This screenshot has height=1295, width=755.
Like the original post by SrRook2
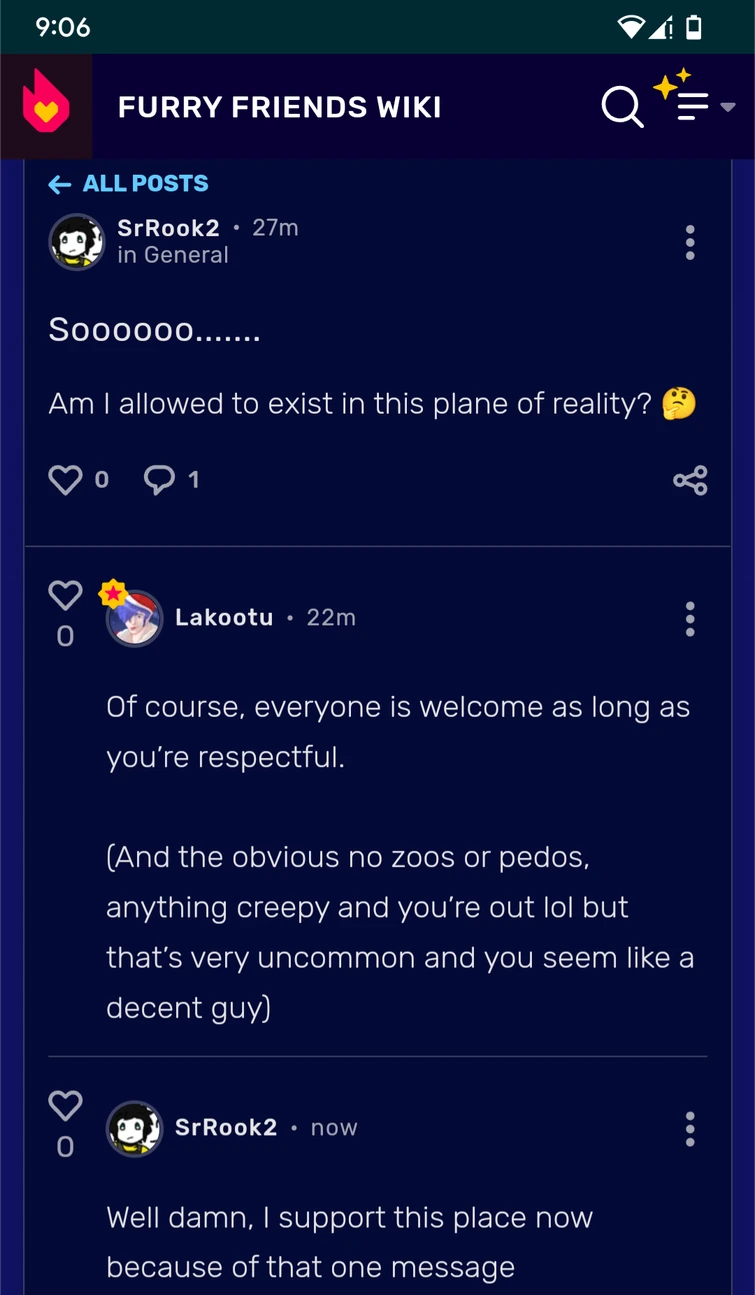66,480
